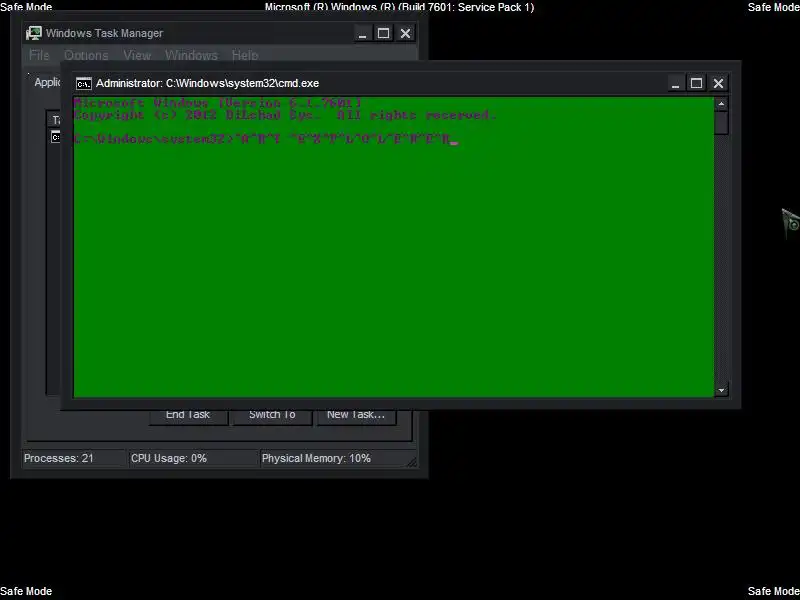800x600 pixels.
Task: Maximize the cmd.exe window
Action: 696,83
